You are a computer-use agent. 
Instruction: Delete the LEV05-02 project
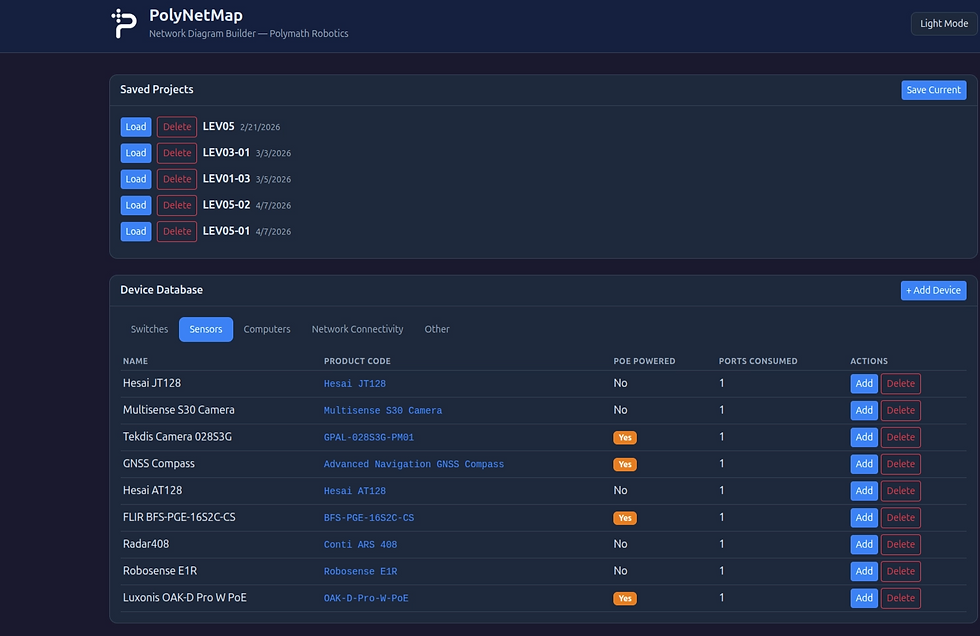177,206
